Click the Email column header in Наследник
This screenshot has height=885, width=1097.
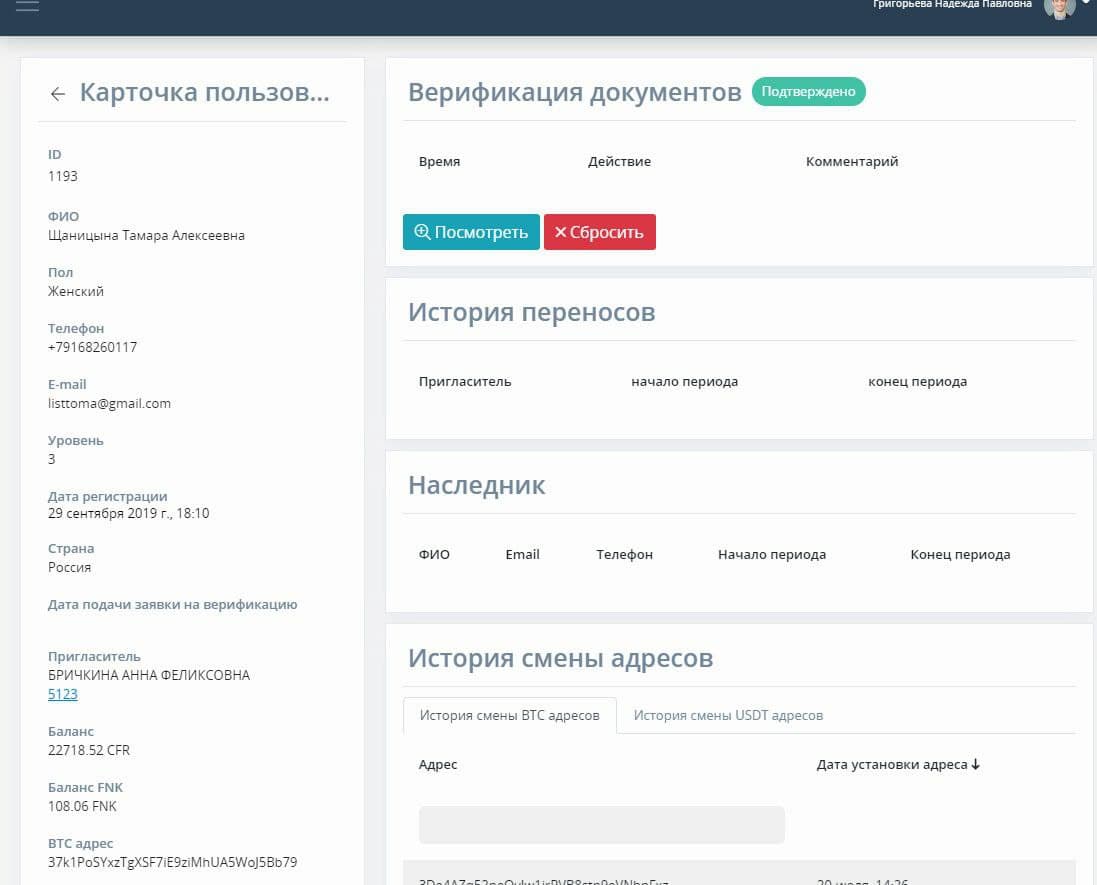point(522,555)
